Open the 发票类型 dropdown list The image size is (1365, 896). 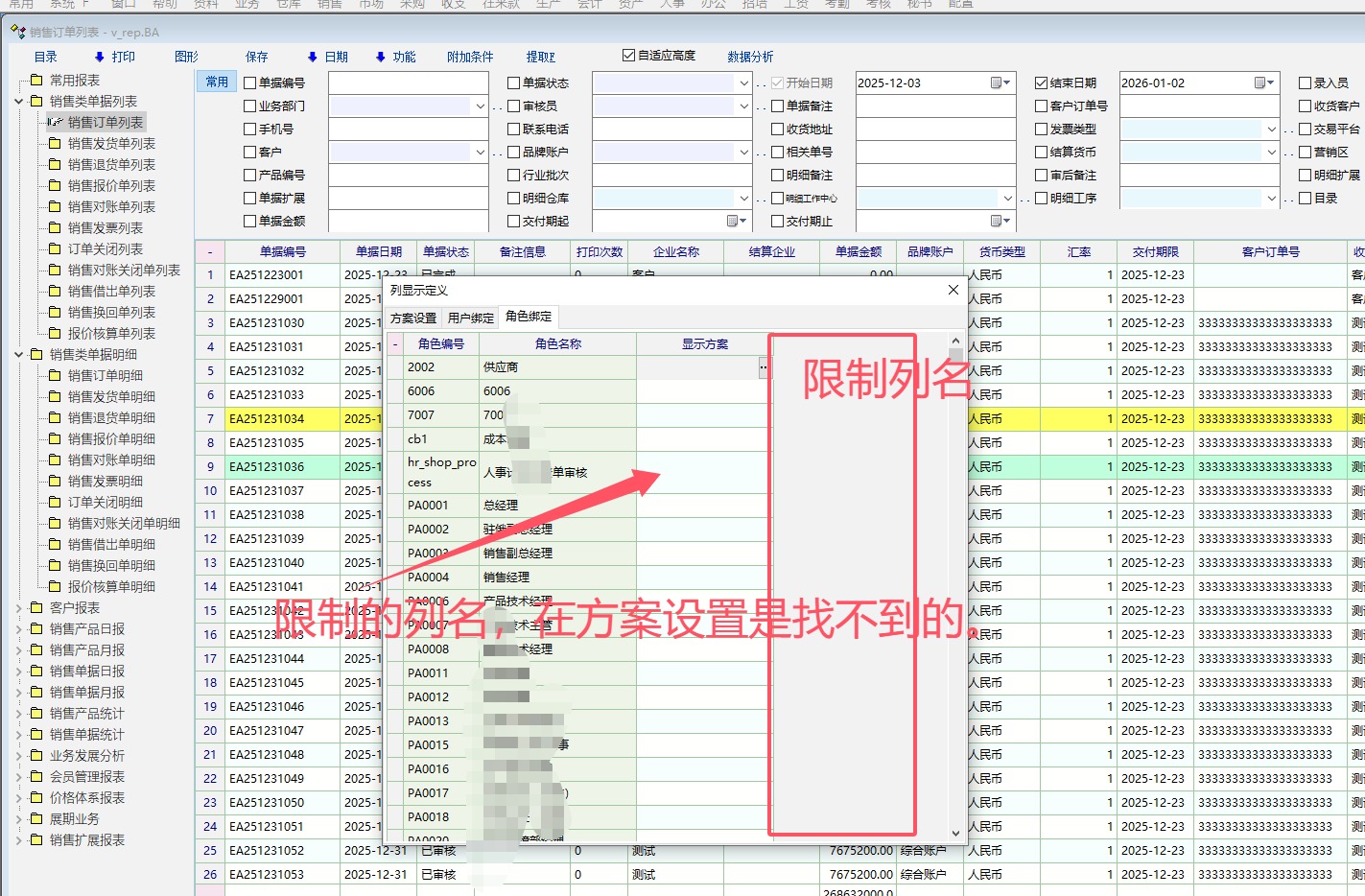coord(1272,130)
